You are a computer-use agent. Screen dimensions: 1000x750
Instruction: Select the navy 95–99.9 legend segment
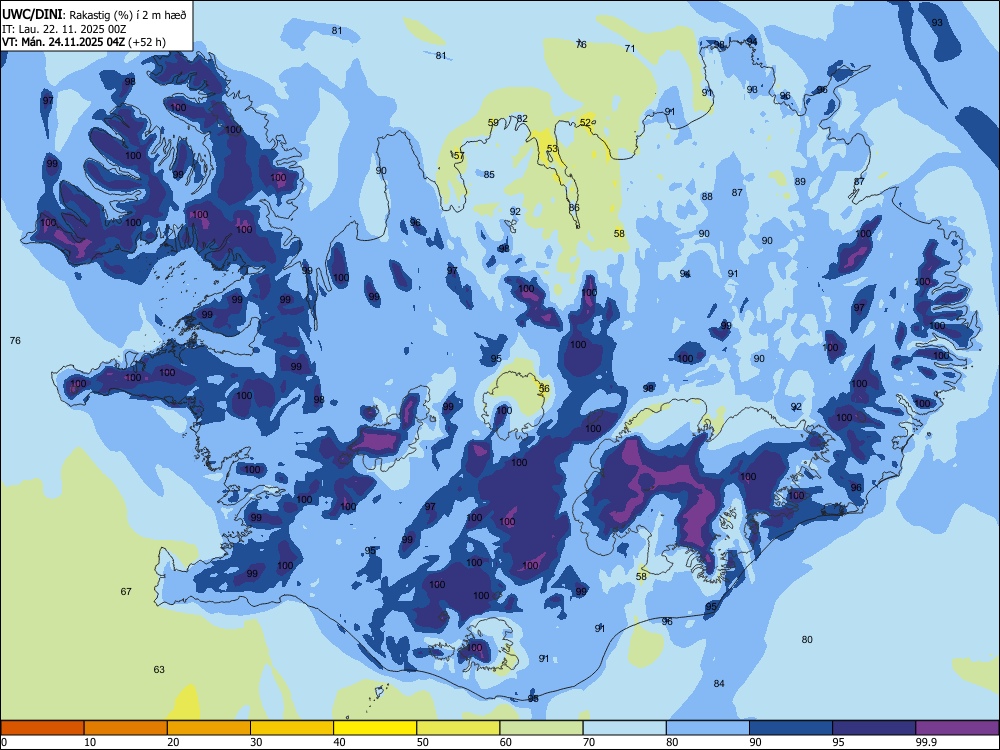point(874,728)
